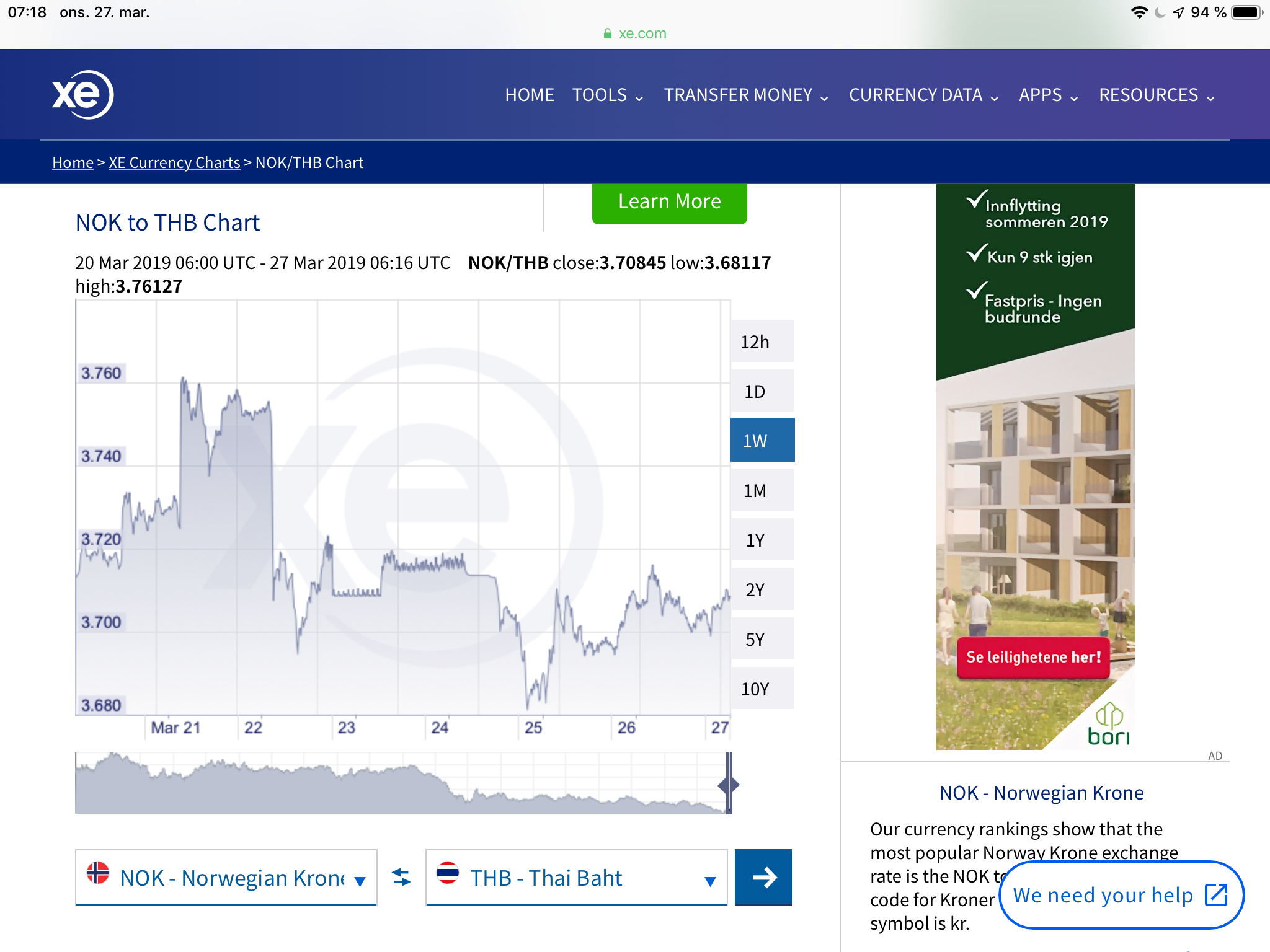Switch chart range to 1M
This screenshot has width=1270, height=952.
click(762, 490)
